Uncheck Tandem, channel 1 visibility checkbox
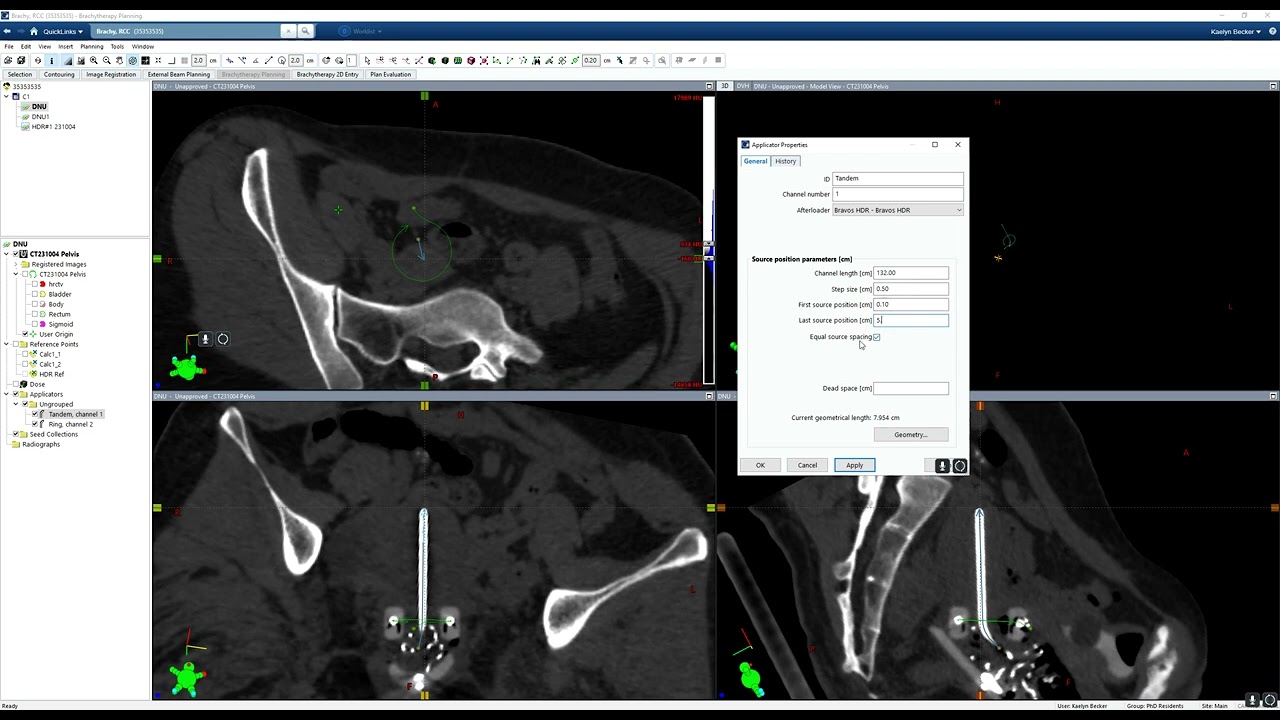Screen dimensions: 1280x720 pos(35,414)
